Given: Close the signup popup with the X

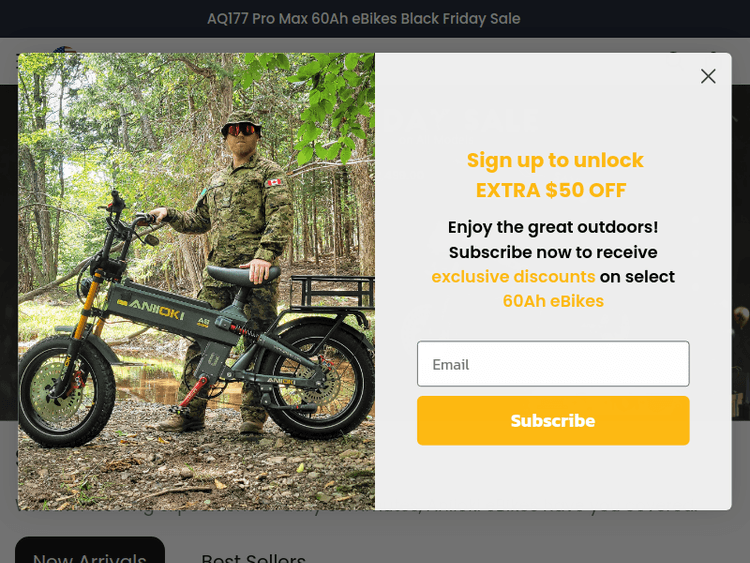Looking at the screenshot, I should tap(708, 76).
